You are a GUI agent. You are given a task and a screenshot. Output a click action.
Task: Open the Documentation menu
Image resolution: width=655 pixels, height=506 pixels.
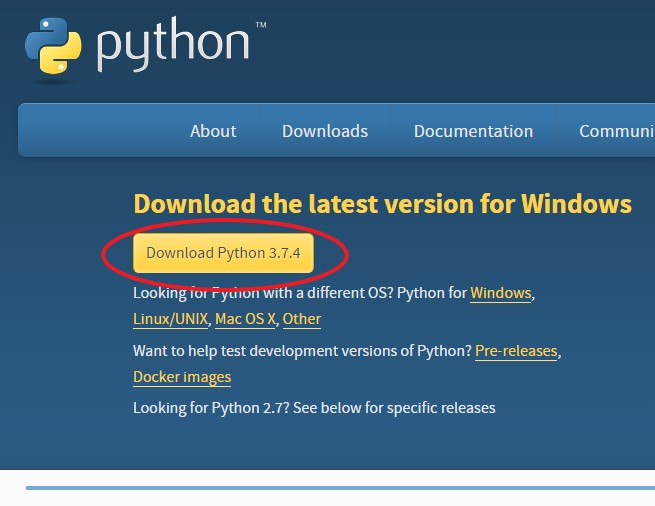click(473, 131)
